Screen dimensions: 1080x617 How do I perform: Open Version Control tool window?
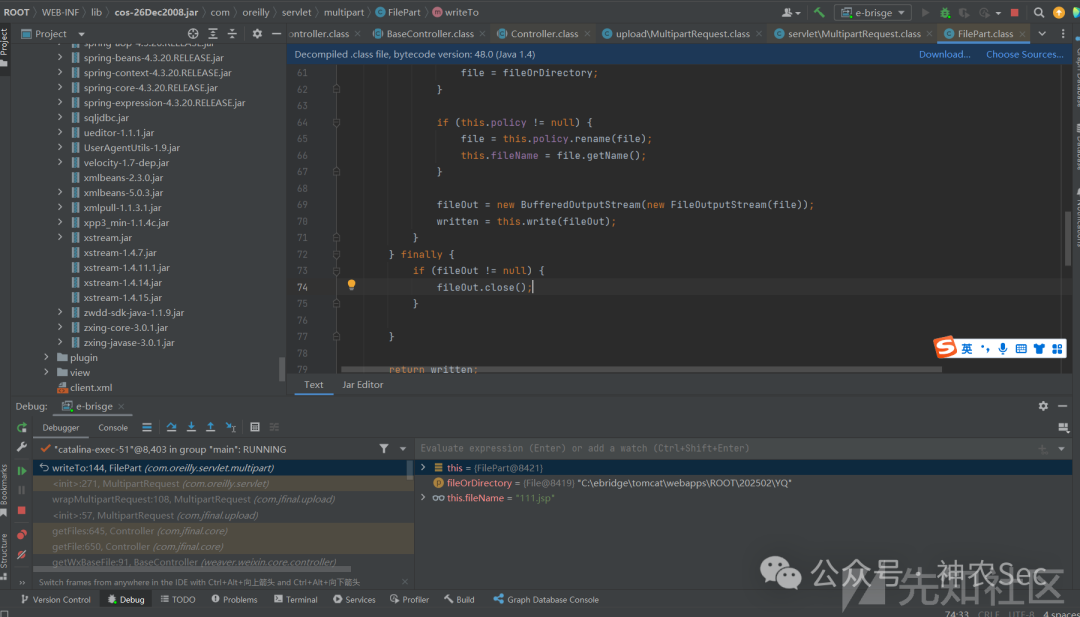[x=55, y=600]
